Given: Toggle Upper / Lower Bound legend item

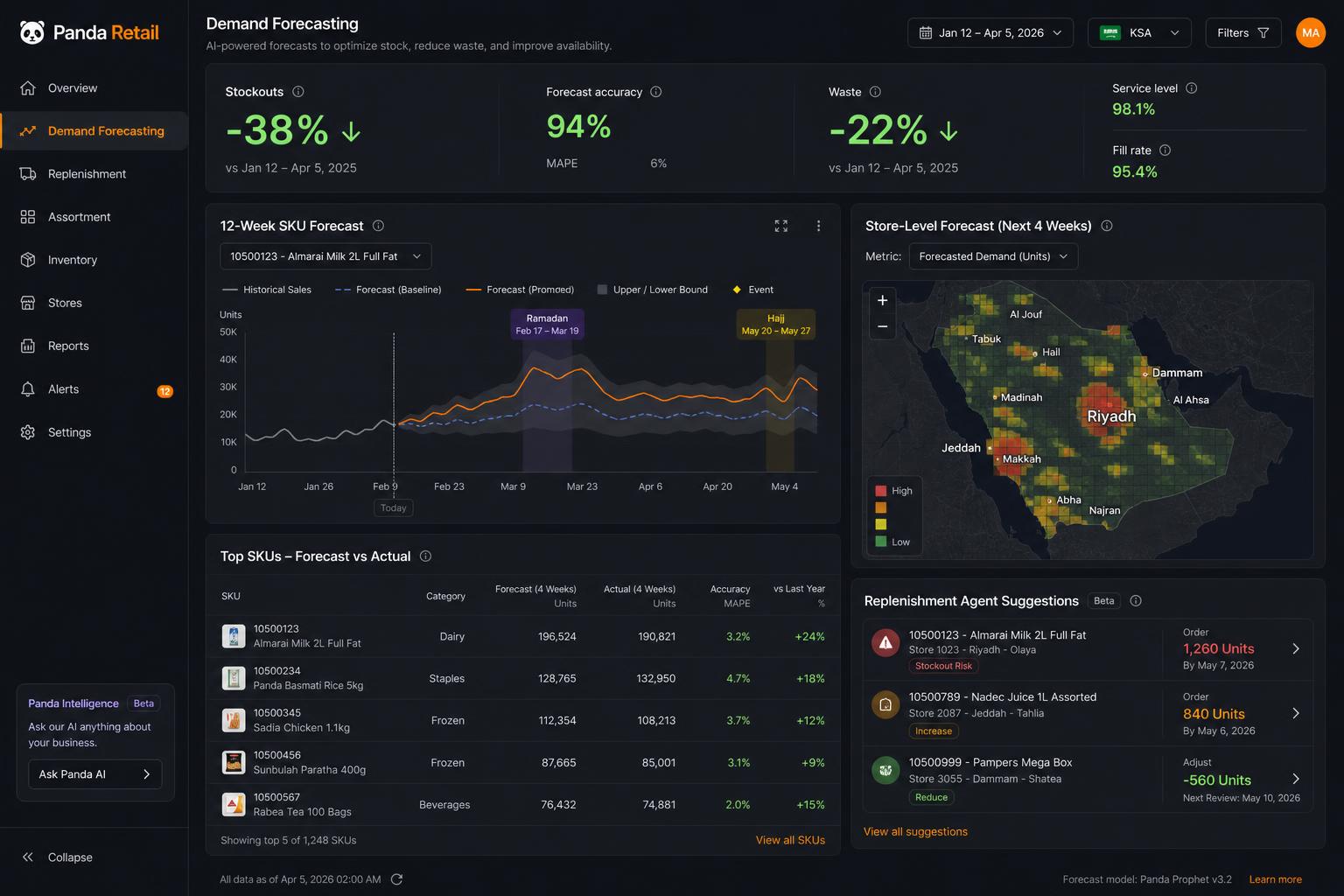Looking at the screenshot, I should click(653, 290).
